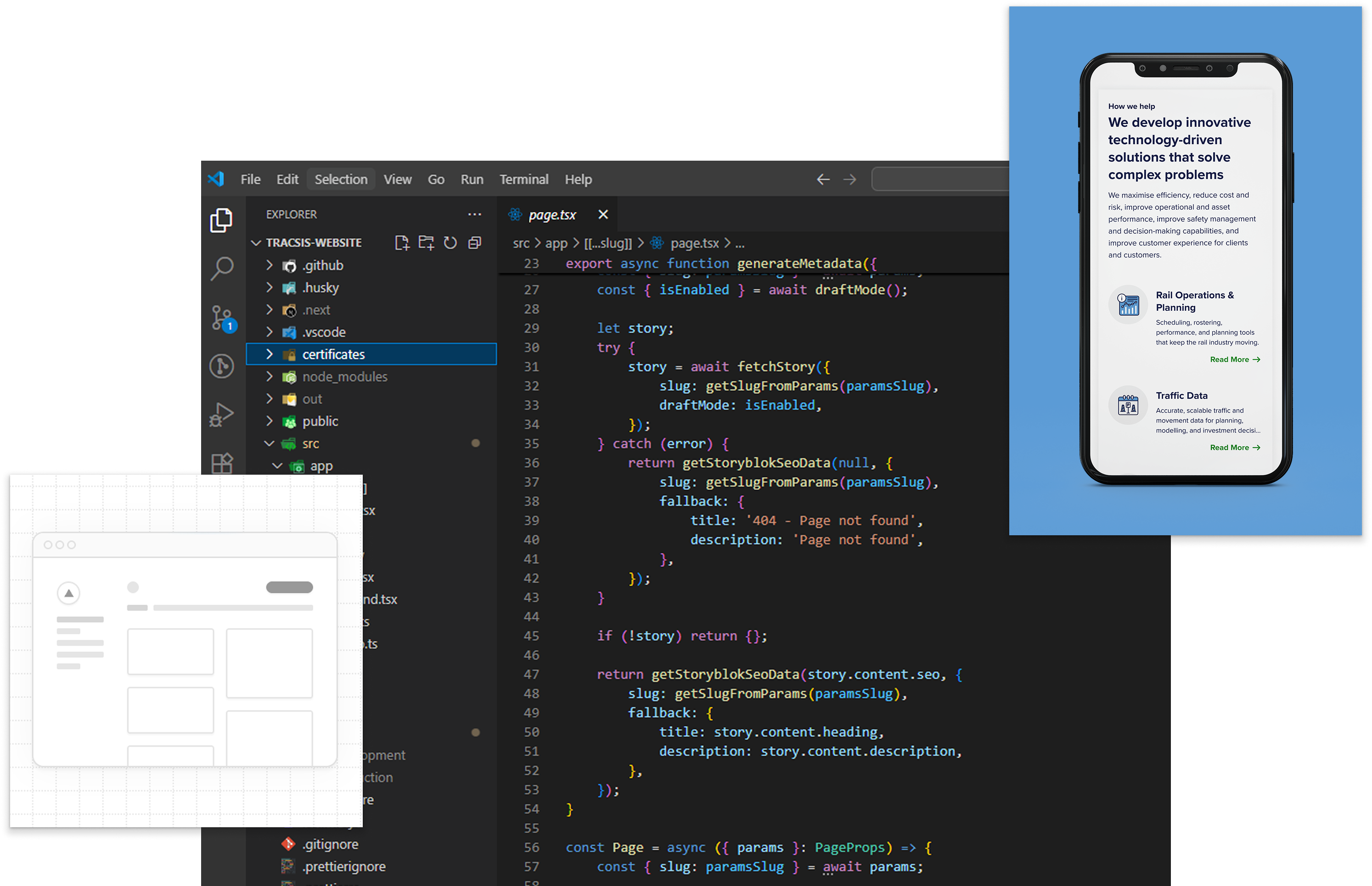1372x886 pixels.
Task: Click the title bar command search box
Action: click(x=941, y=179)
